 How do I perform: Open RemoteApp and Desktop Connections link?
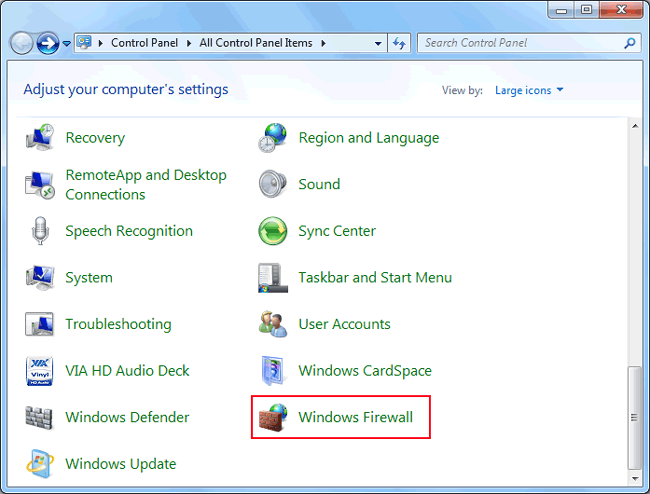point(146,185)
